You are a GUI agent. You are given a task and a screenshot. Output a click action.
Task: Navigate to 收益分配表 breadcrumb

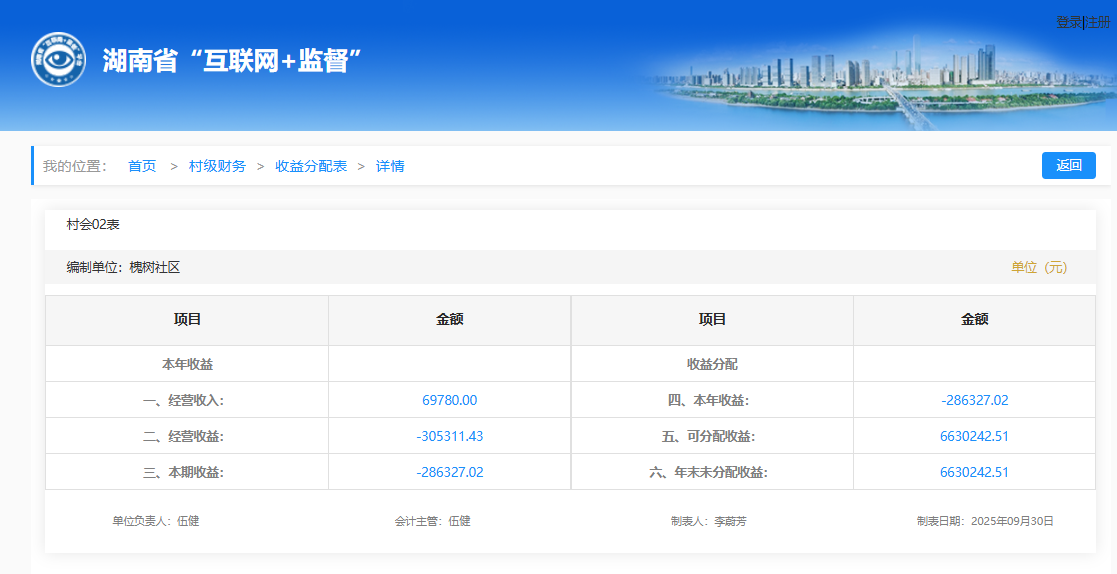(x=311, y=166)
